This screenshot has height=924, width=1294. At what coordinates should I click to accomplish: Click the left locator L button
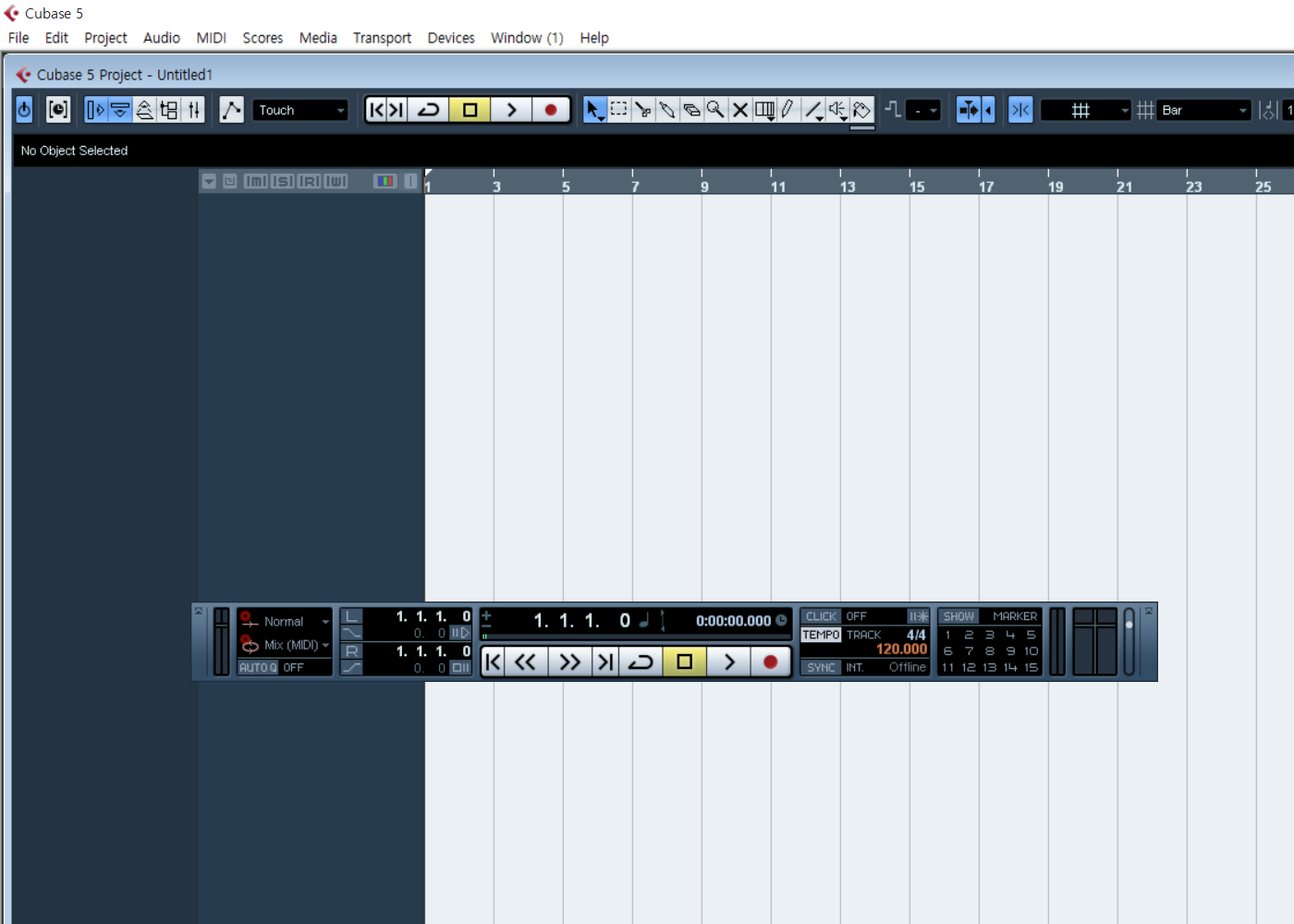pyautogui.click(x=351, y=616)
